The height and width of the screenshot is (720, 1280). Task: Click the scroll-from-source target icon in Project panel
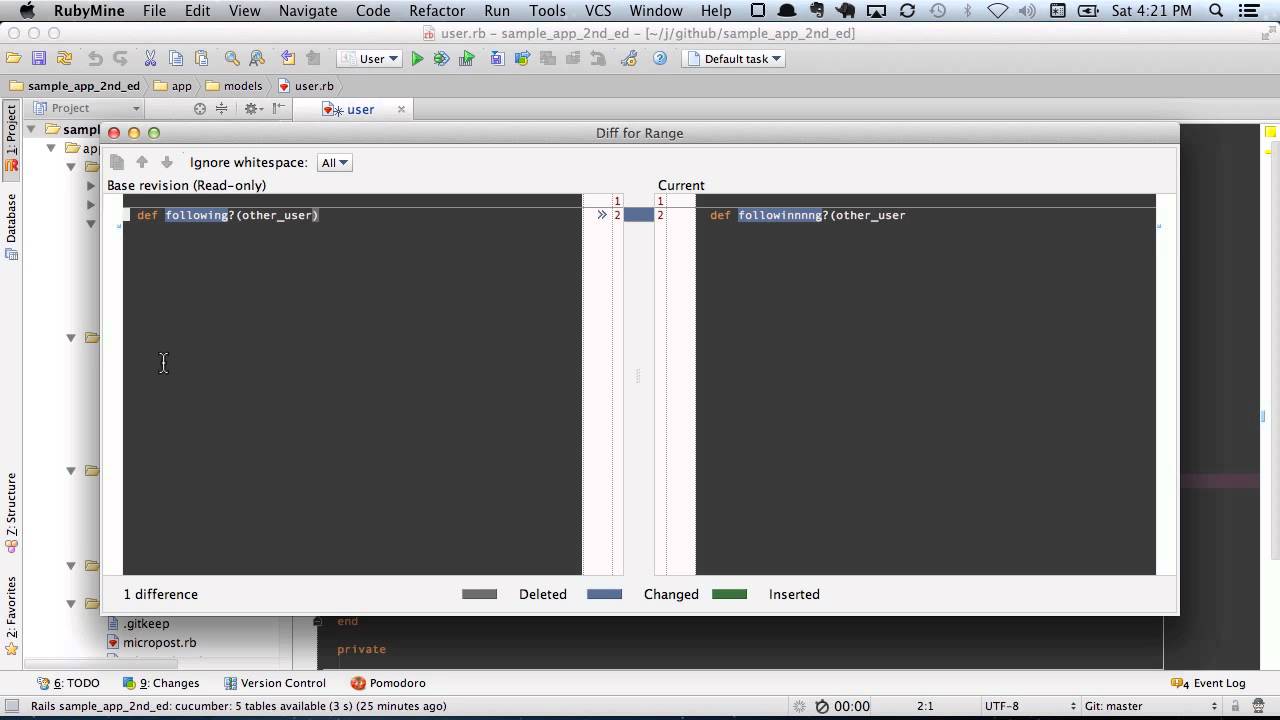point(200,109)
